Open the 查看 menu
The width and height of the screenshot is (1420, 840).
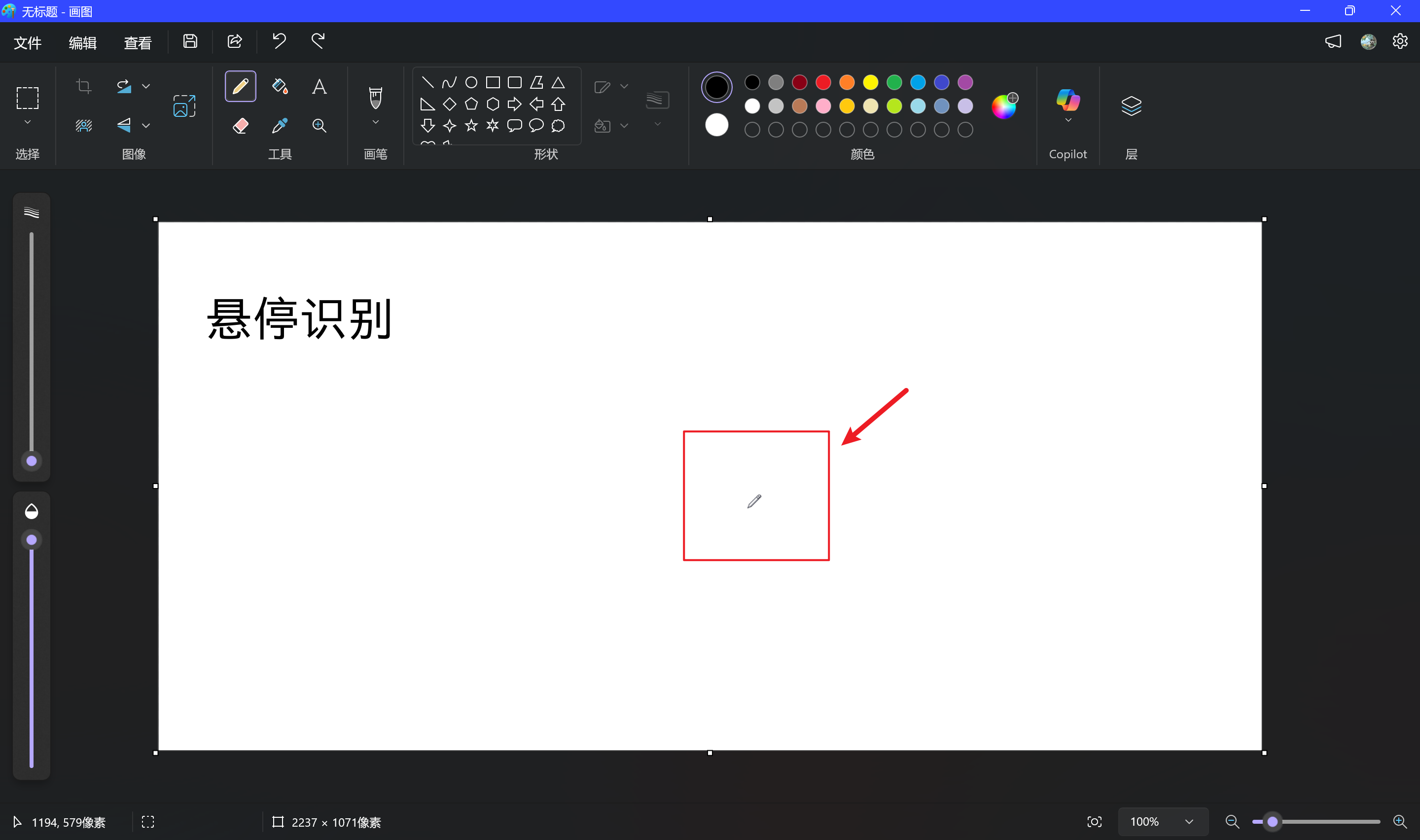138,43
